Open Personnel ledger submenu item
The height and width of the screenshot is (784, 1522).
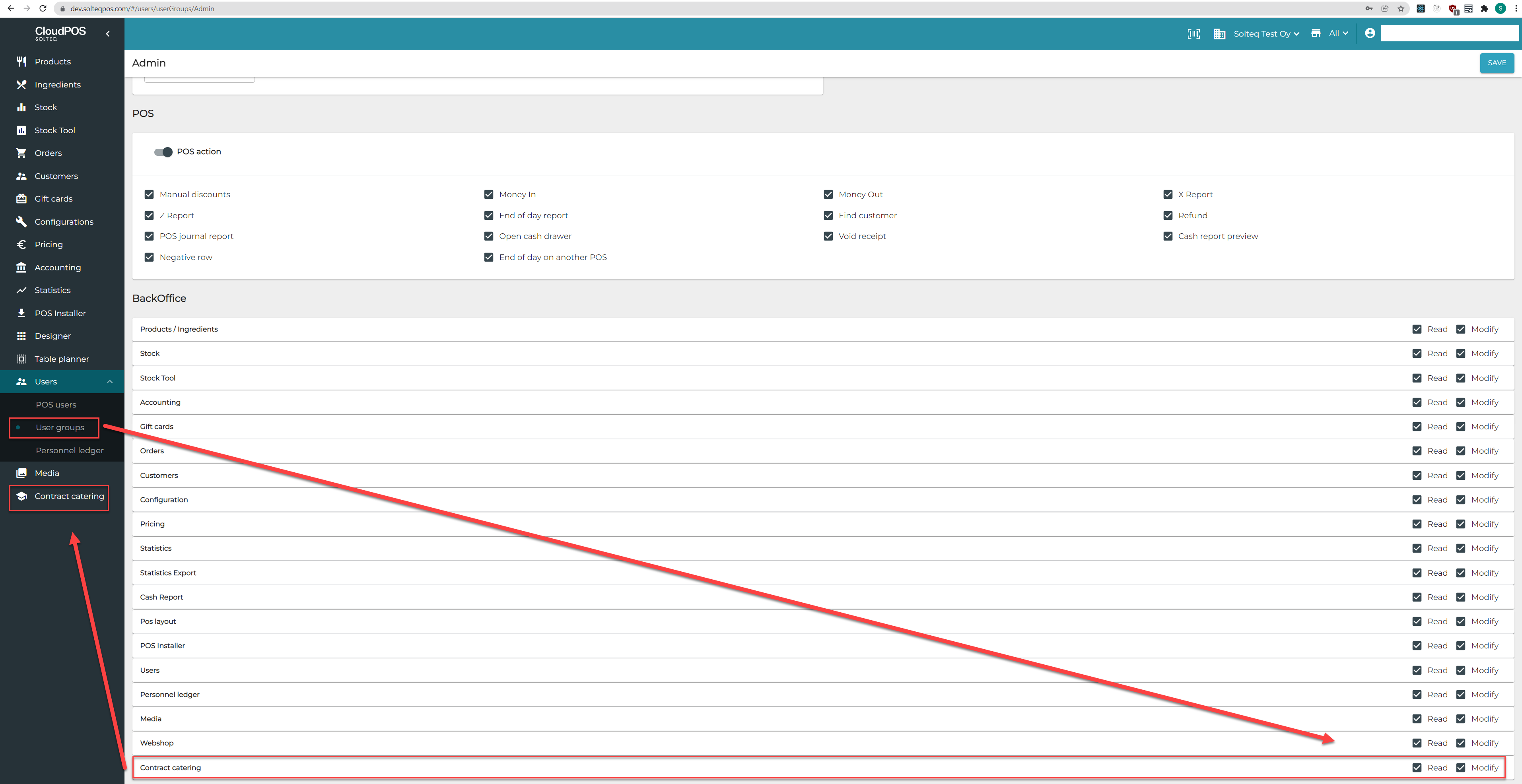pos(70,450)
